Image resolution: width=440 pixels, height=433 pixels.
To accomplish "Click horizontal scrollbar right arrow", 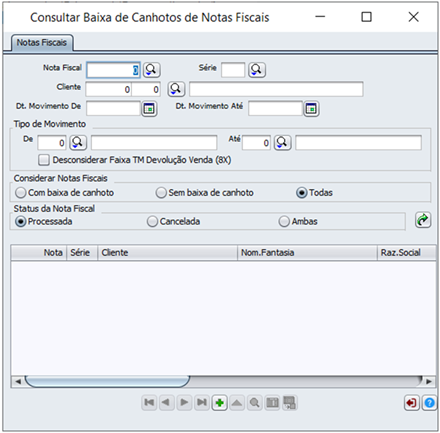I will tap(429, 381).
